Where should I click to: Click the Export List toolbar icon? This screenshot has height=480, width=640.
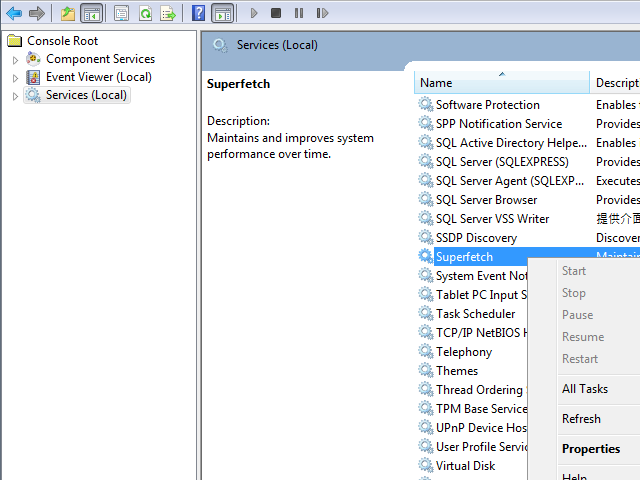(x=168, y=13)
